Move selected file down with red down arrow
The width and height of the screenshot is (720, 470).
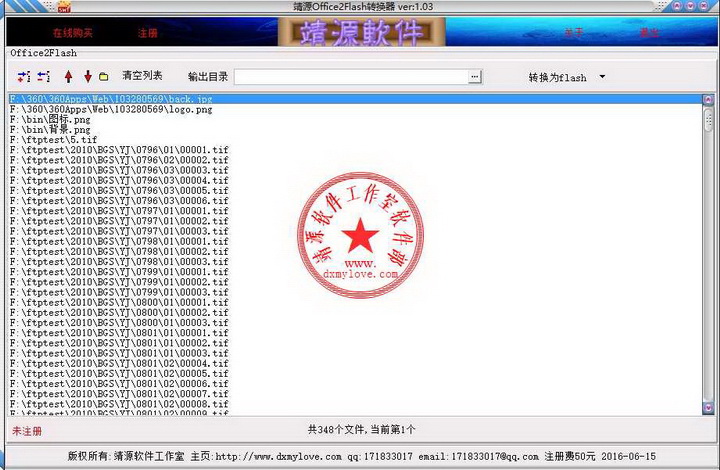[x=88, y=77]
